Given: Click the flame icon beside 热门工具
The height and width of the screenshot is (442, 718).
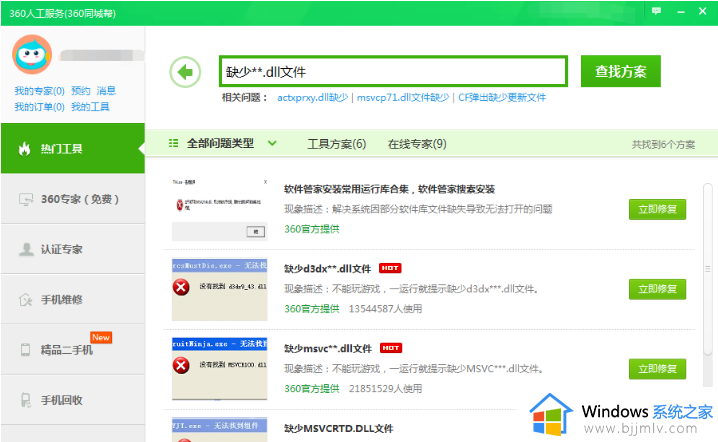Looking at the screenshot, I should point(24,148).
